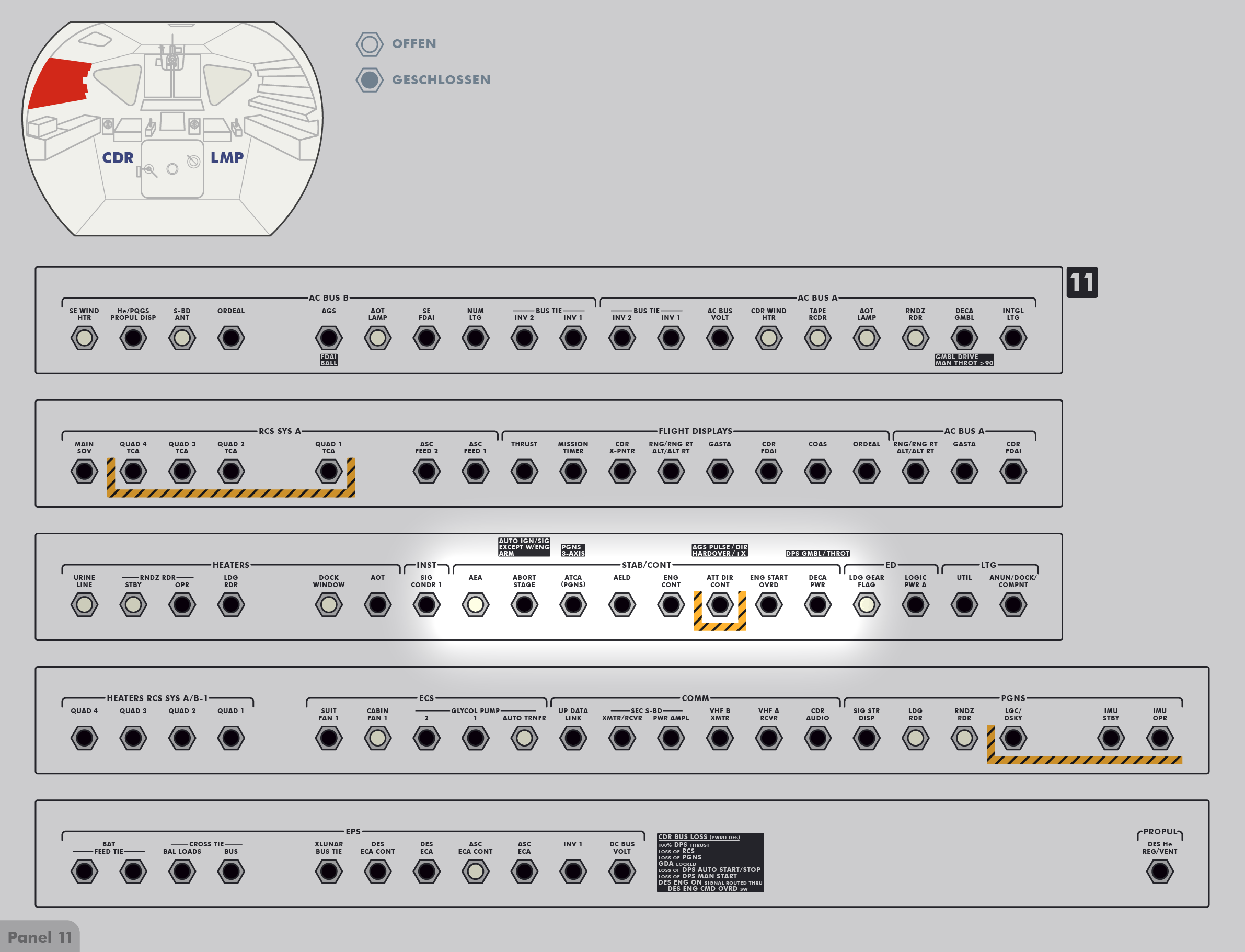Click the OFFEN legend hexagon
This screenshot has height=952, width=1245.
tap(370, 44)
